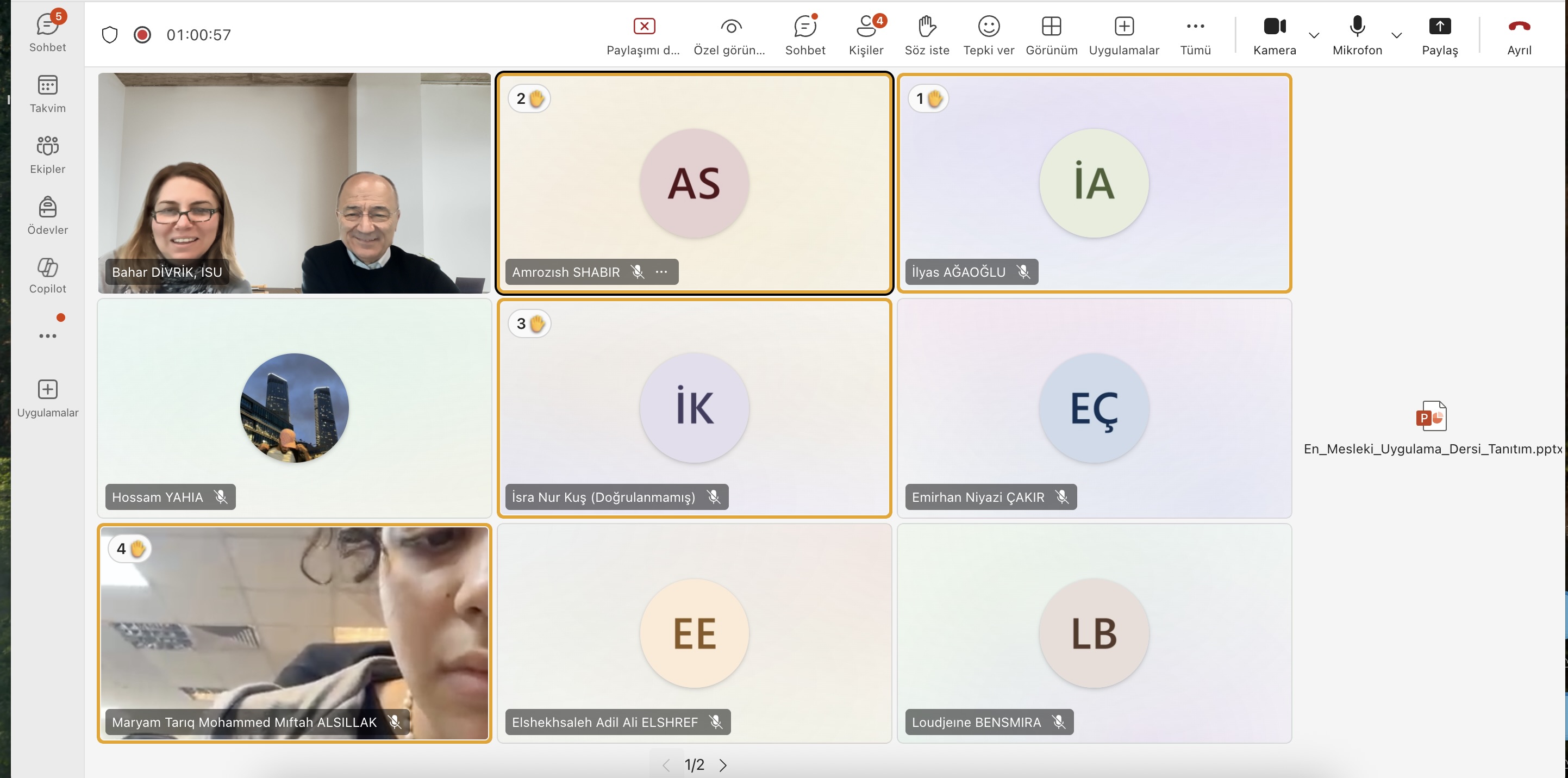Open Tepki ver reactions menu

tap(989, 35)
